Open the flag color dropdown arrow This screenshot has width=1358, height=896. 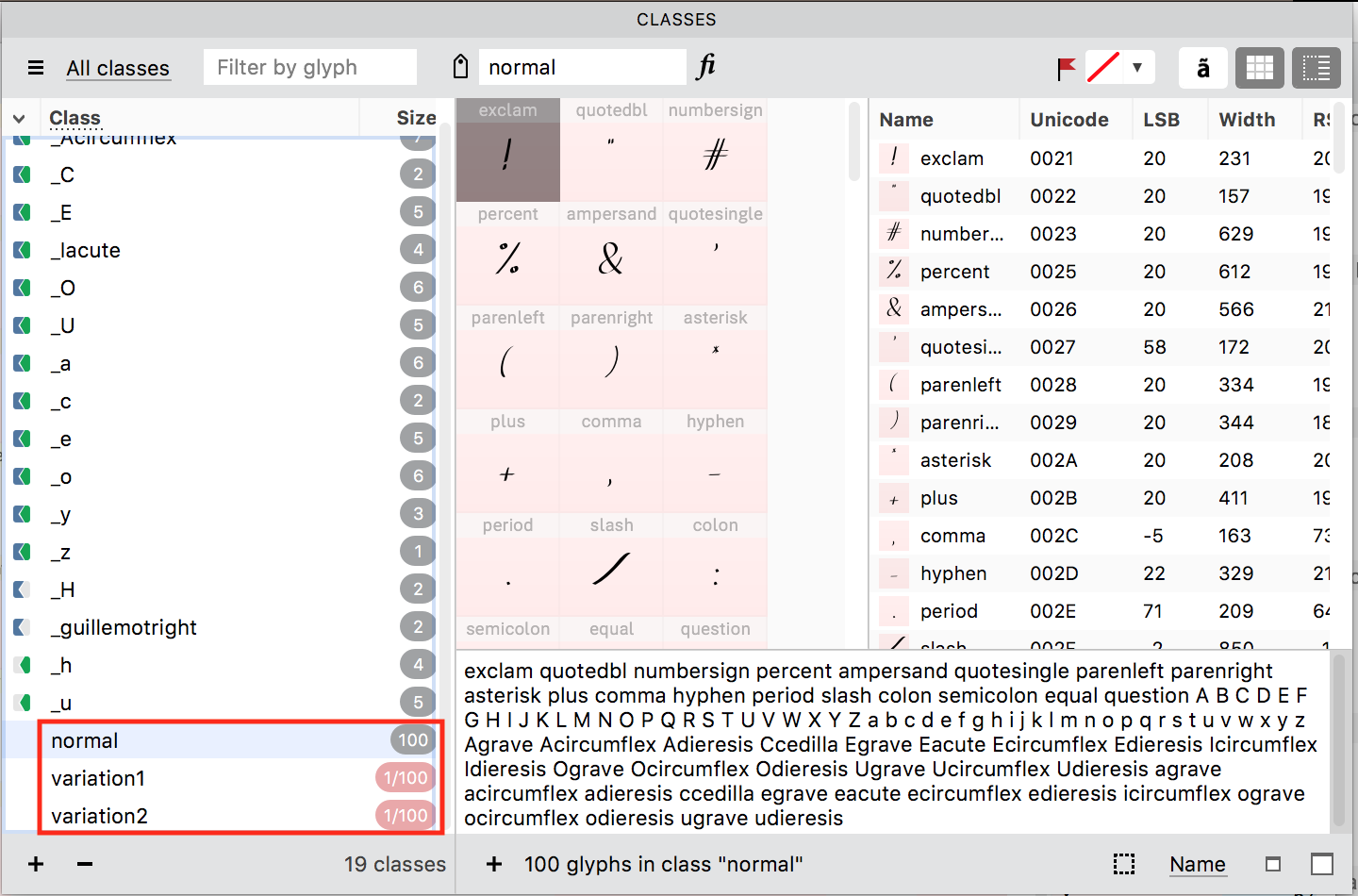click(x=1137, y=68)
